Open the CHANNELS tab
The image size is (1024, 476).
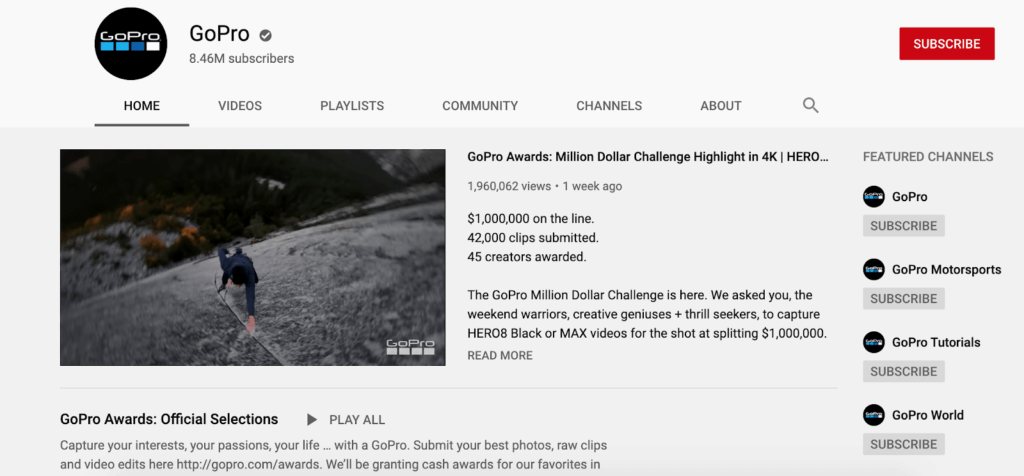pyautogui.click(x=609, y=106)
